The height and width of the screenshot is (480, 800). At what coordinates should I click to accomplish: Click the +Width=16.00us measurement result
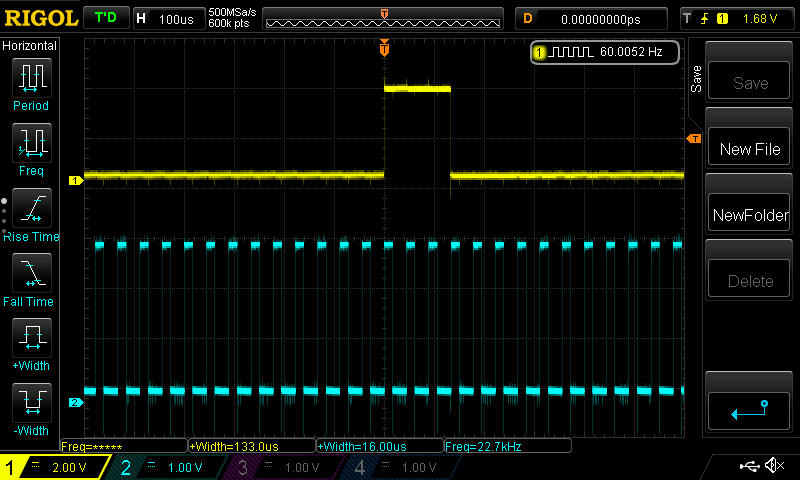coord(380,446)
